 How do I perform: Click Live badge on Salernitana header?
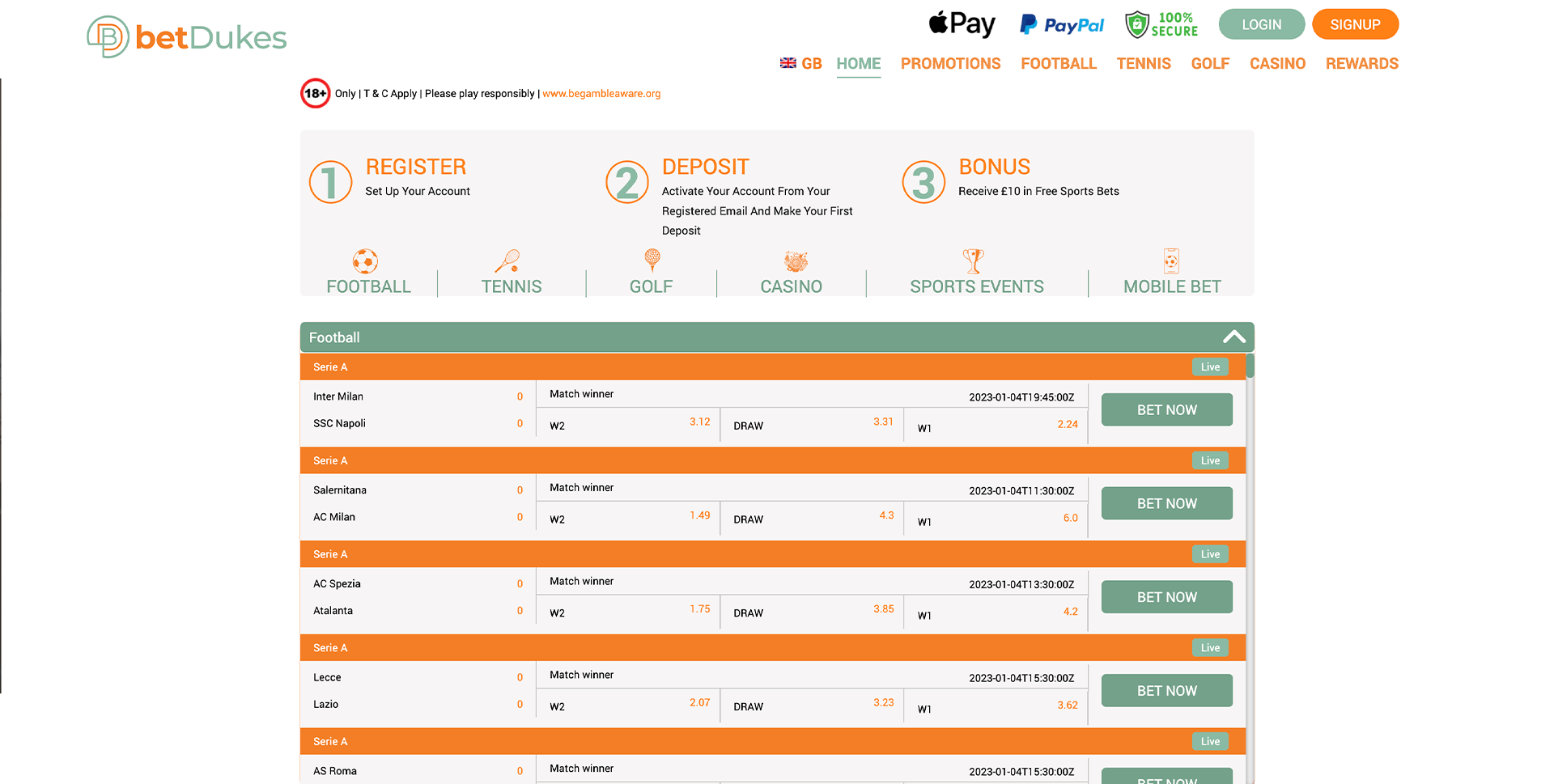pos(1210,461)
